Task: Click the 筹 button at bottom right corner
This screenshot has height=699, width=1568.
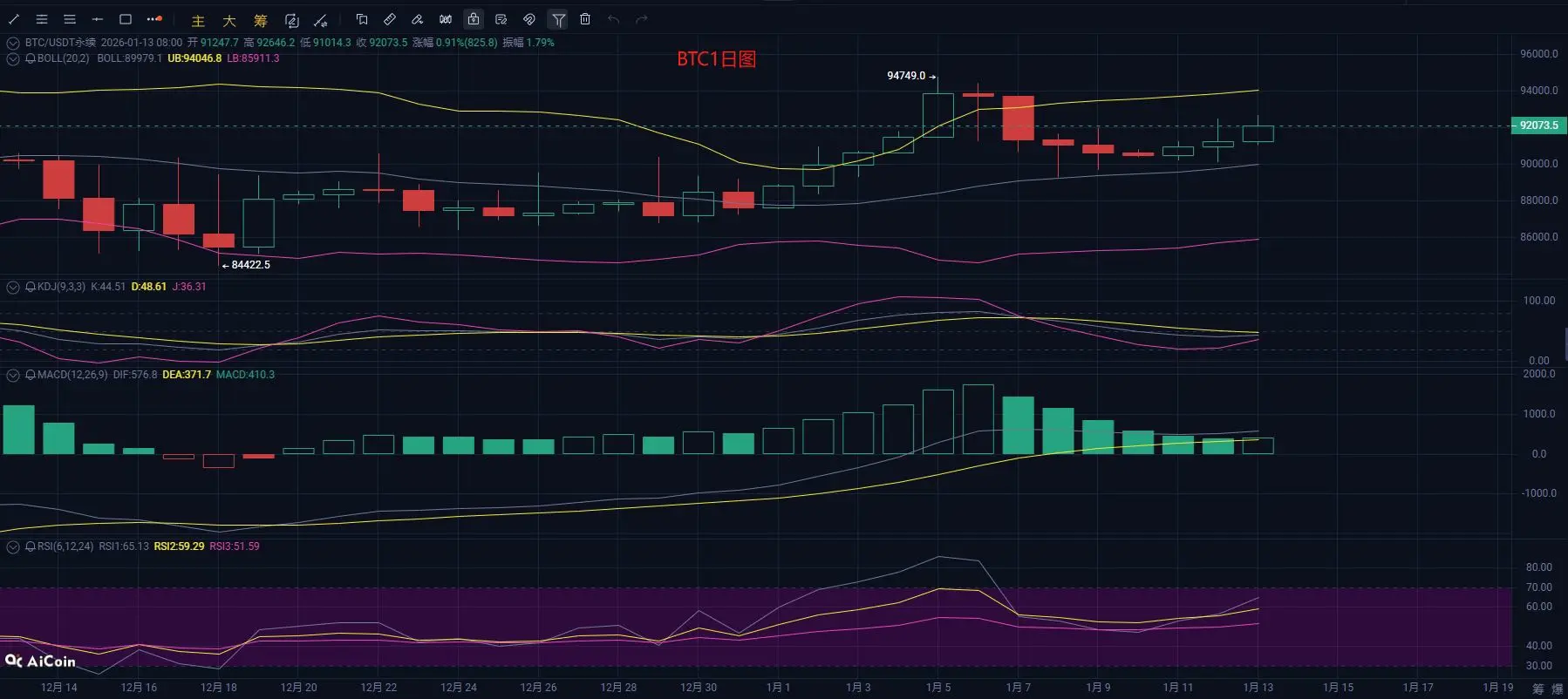Action: pyautogui.click(x=1537, y=689)
